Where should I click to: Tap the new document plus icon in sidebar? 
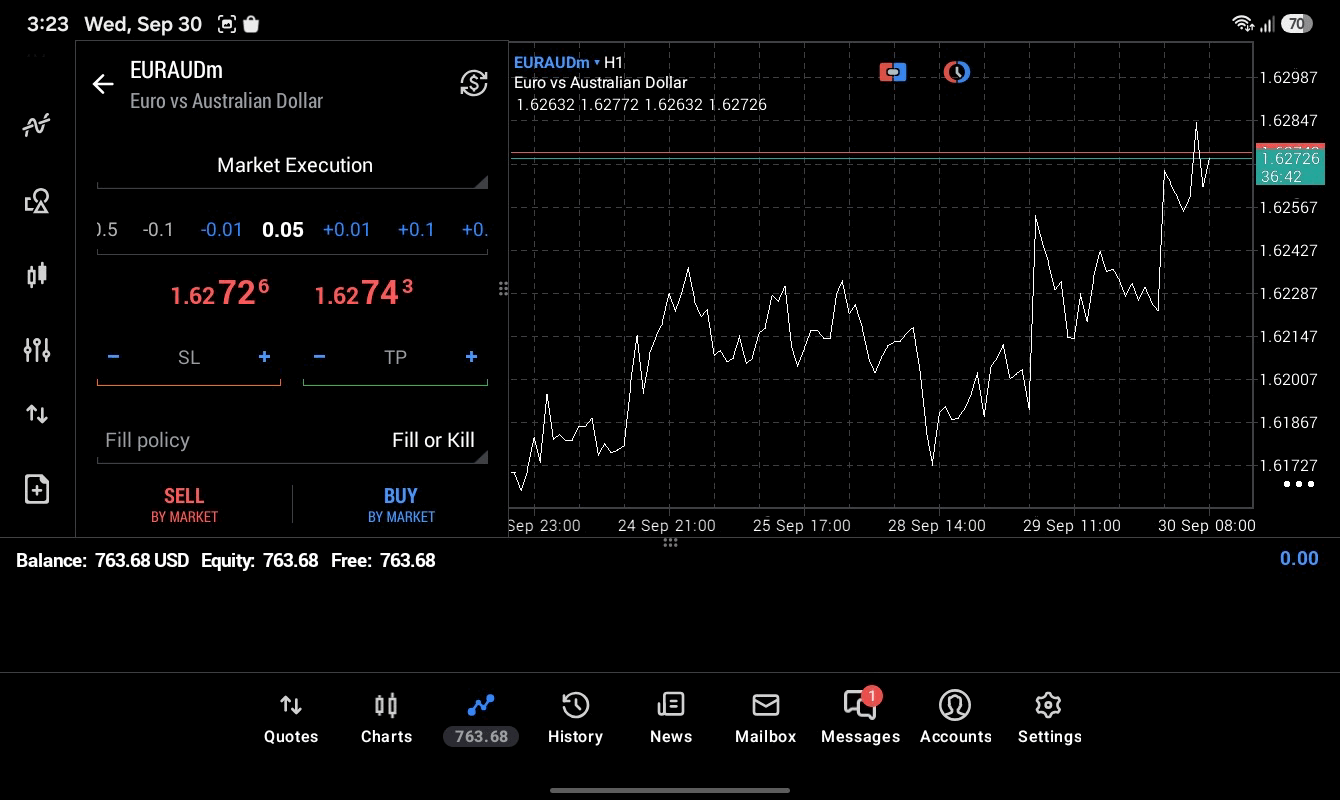(x=37, y=489)
